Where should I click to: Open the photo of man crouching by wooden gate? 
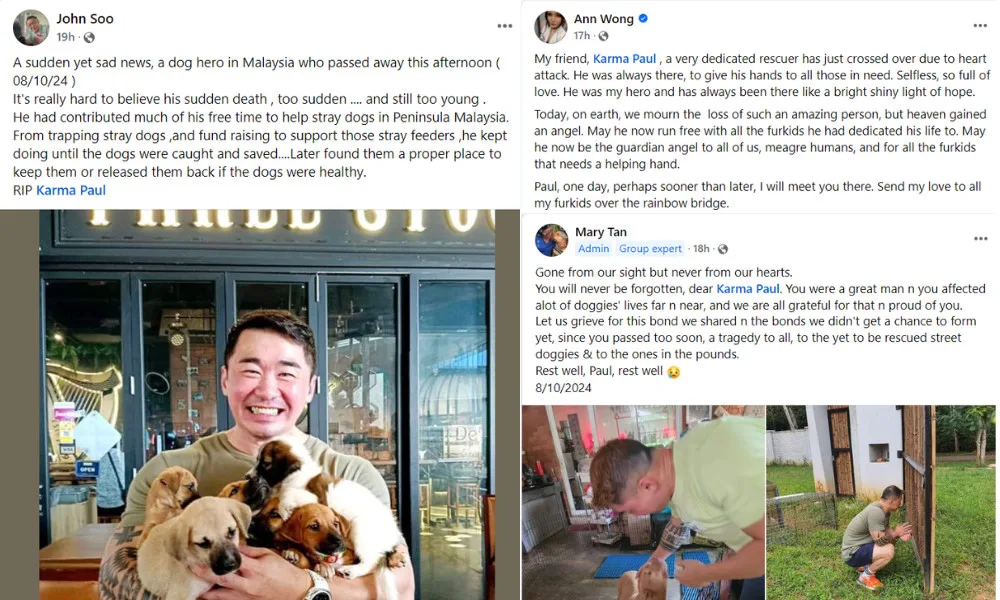(881, 502)
